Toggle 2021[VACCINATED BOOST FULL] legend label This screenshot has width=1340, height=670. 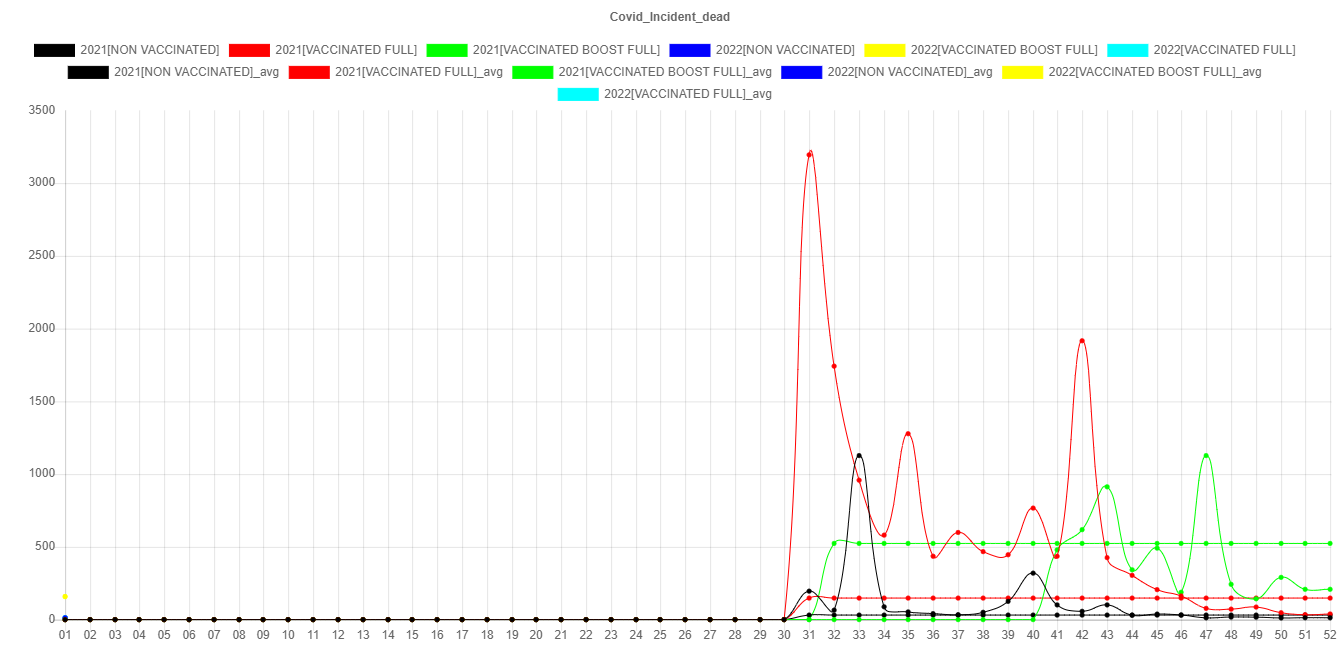566,50
